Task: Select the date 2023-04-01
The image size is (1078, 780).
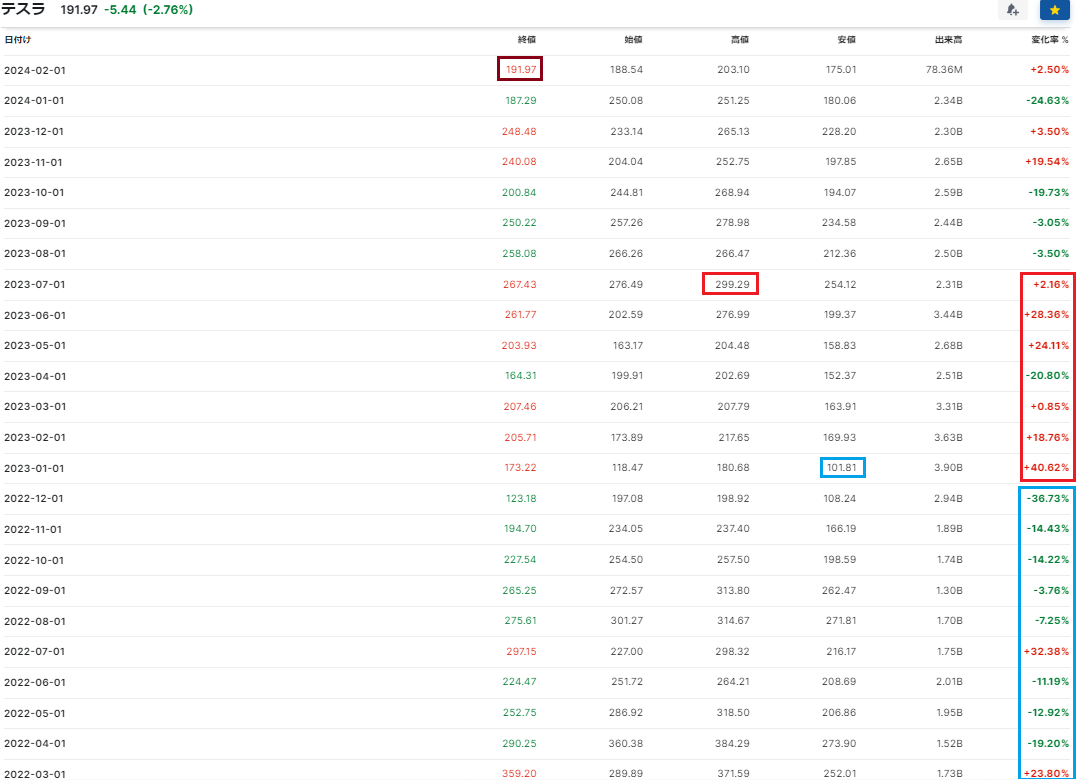Action: [35, 377]
